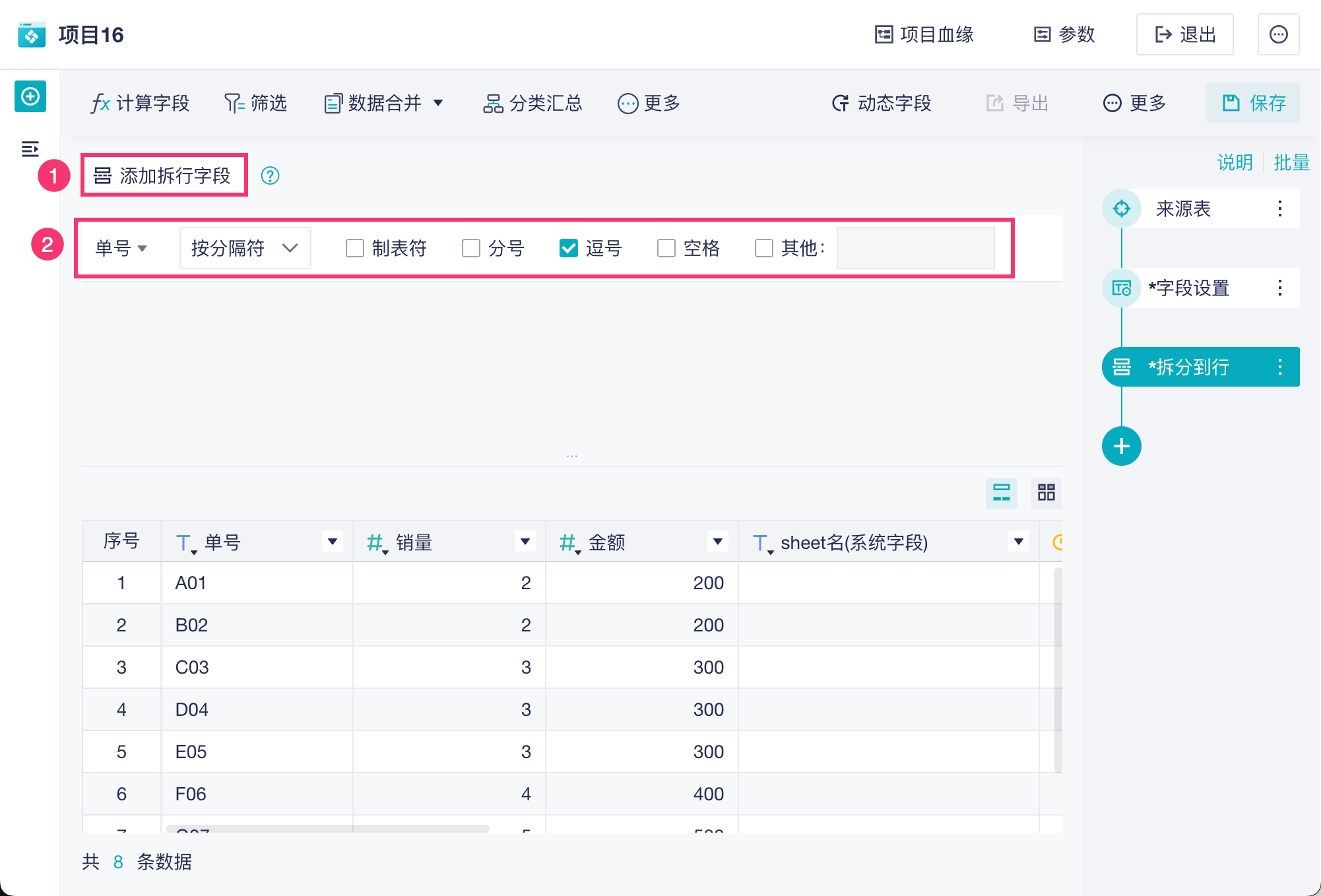1321x896 pixels.
Task: Open the 计算字段 toolbar item
Action: (x=140, y=103)
